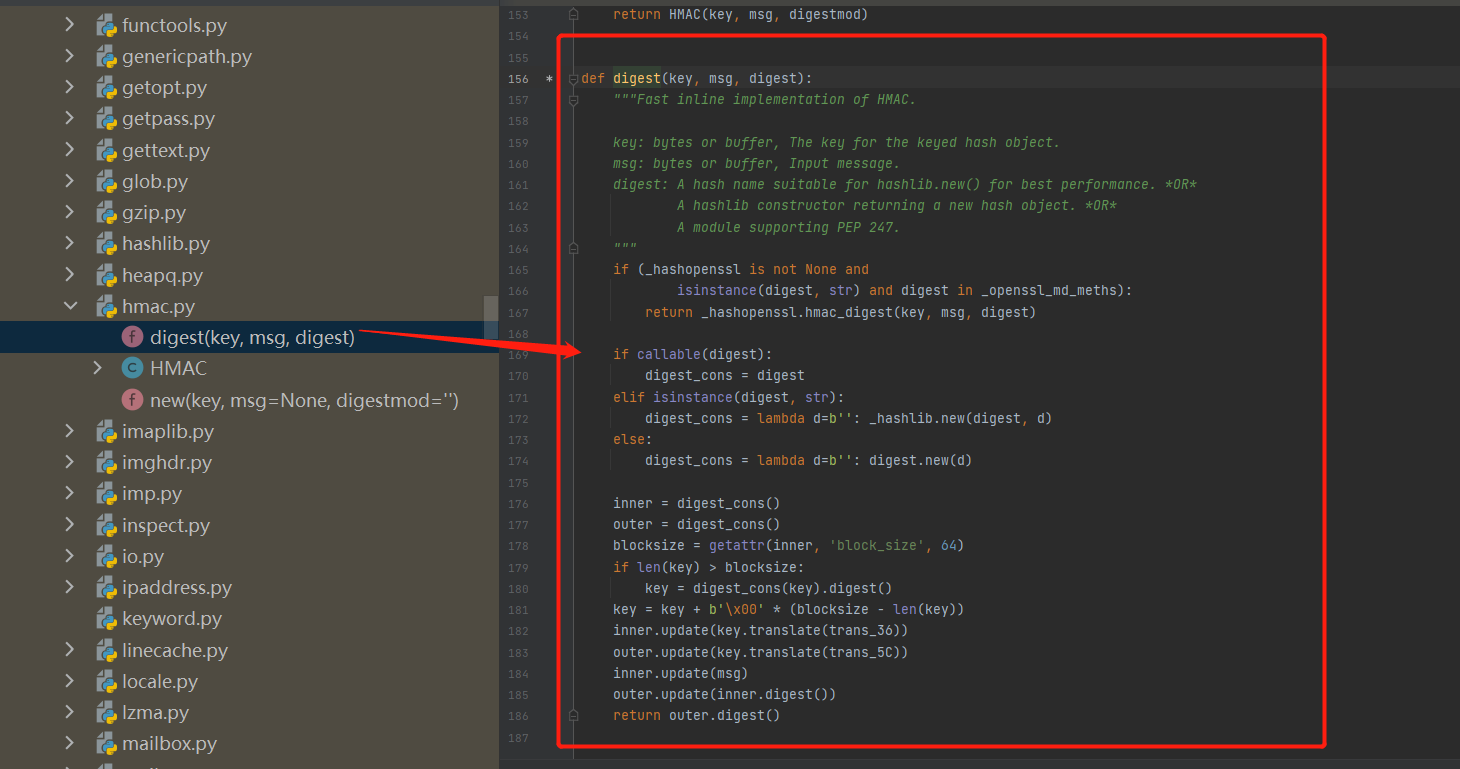
Task: Fold the digest function at line 156
Action: click(573, 78)
